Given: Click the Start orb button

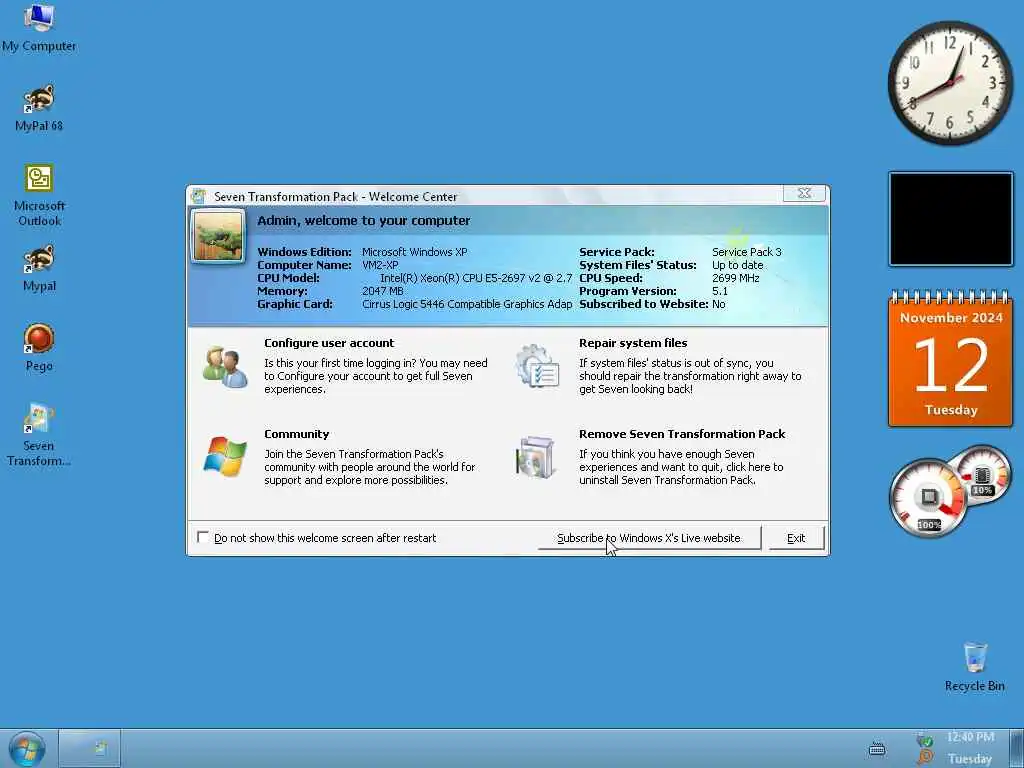Looking at the screenshot, I should tap(27, 749).
